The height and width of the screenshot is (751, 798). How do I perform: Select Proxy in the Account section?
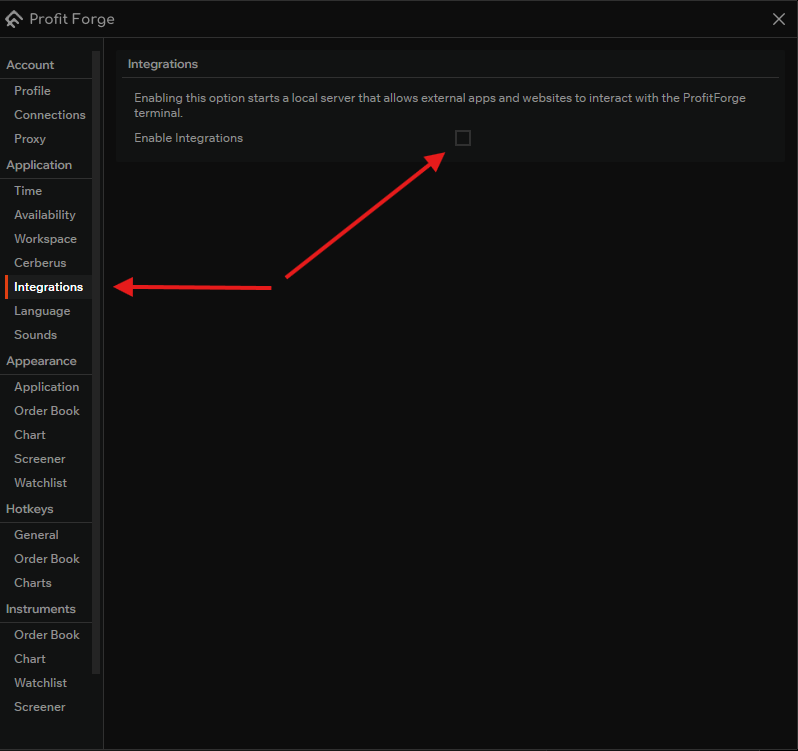click(30, 138)
